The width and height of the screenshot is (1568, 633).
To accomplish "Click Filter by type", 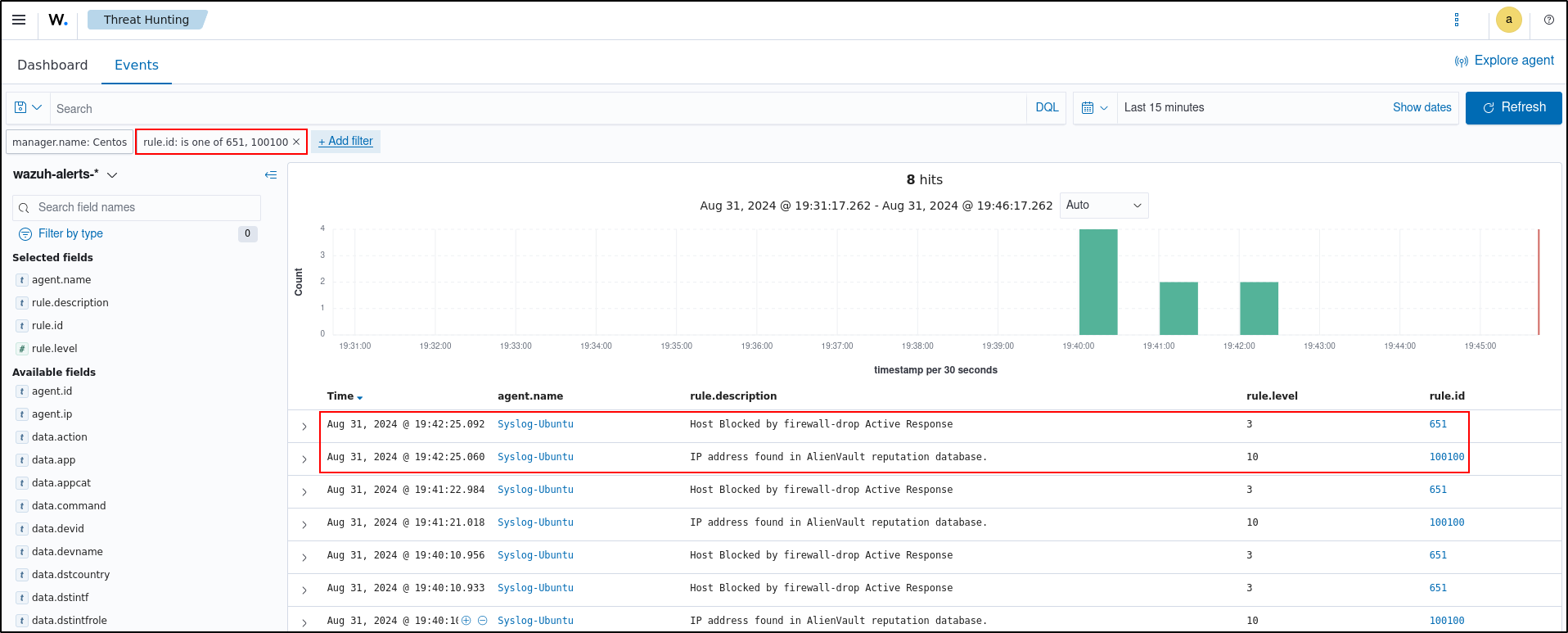I will [x=70, y=233].
